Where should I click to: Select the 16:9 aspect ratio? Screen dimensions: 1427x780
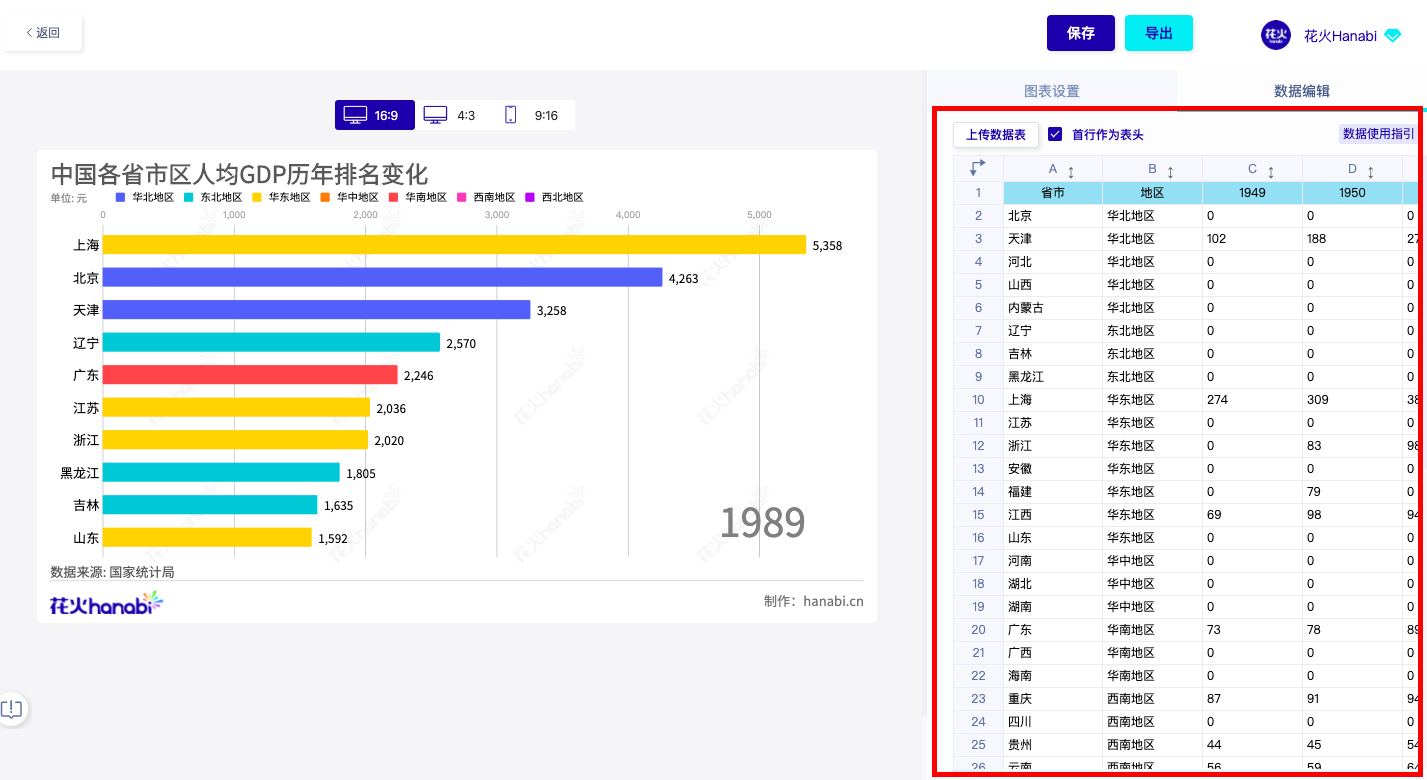tap(374, 115)
